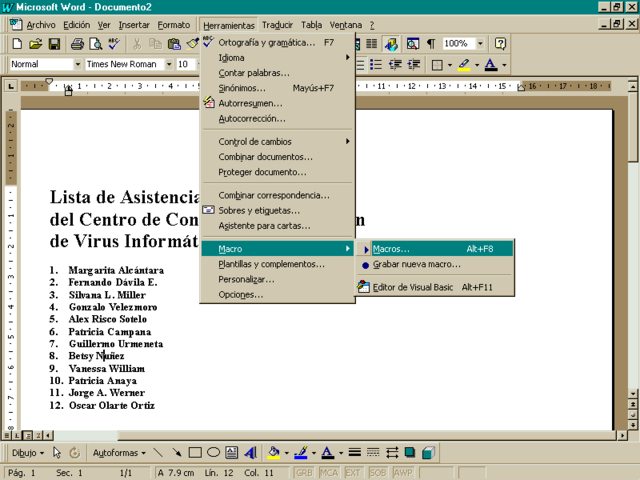The image size is (640, 480).
Task: Open the Style dropdown showing Normal
Action: (x=78, y=64)
